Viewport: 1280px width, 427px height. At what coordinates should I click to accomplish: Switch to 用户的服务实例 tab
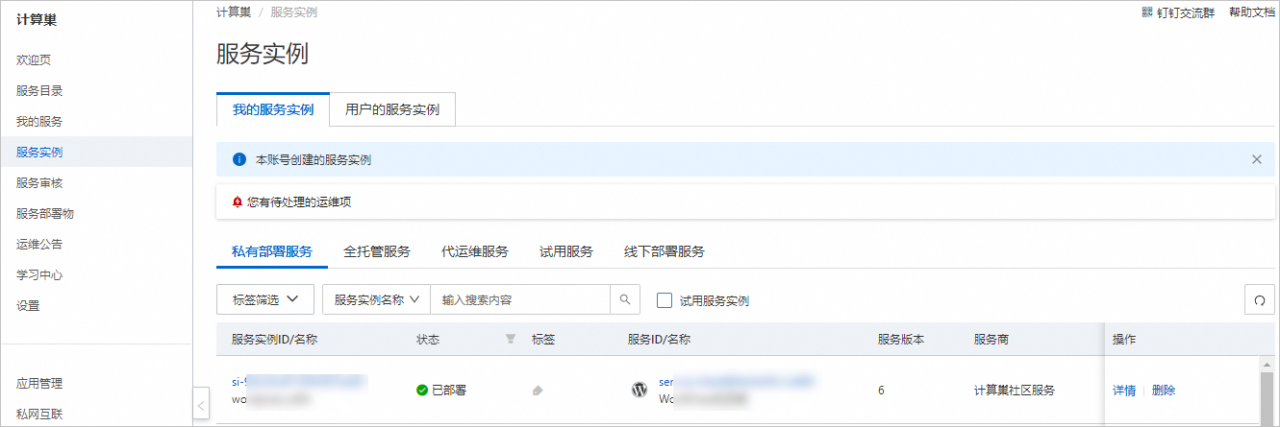point(392,109)
